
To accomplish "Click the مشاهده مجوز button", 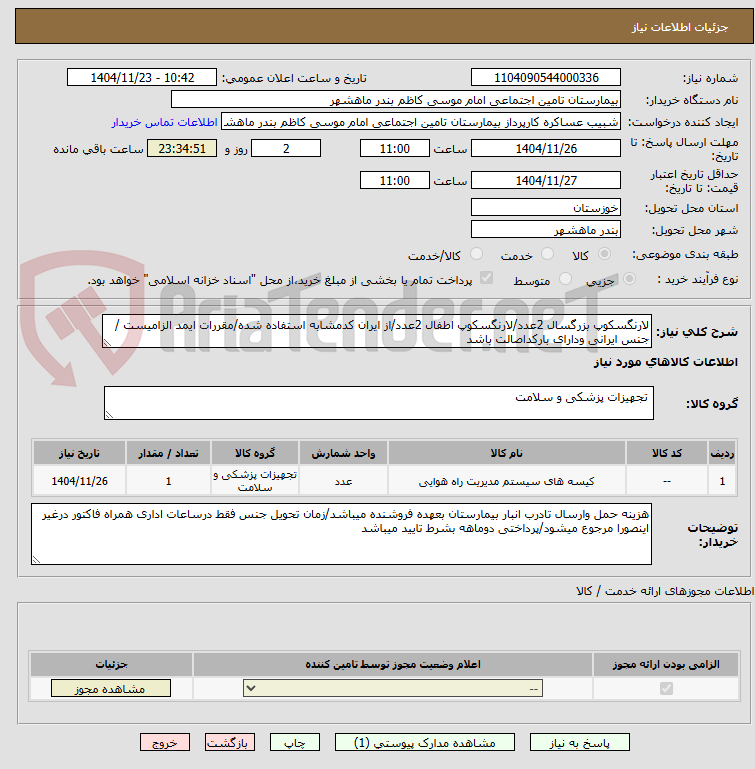I will click(x=111, y=689).
